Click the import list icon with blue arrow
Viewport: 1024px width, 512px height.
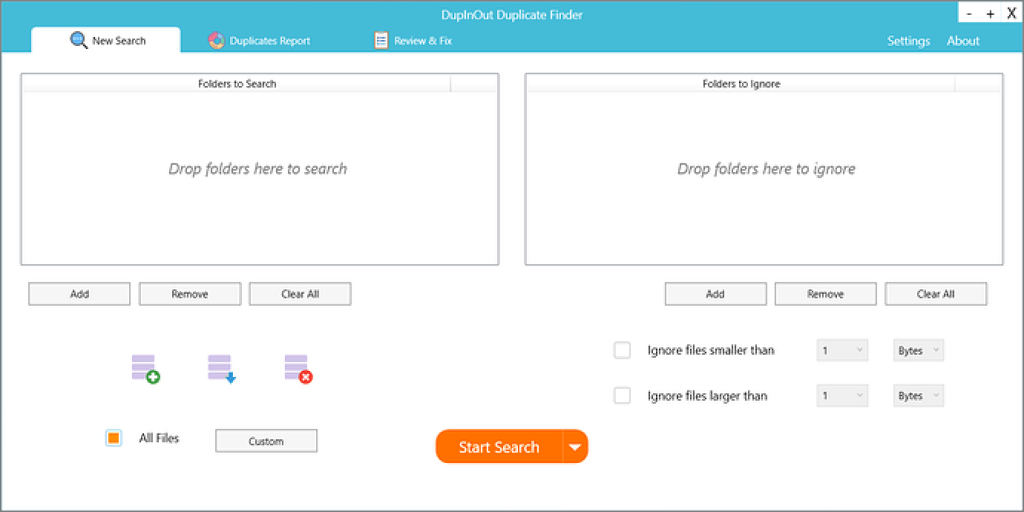222,369
